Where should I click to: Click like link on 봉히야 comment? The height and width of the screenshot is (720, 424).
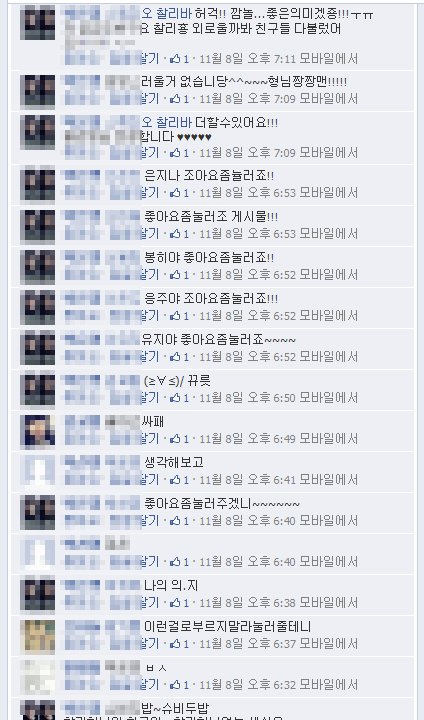click(x=150, y=275)
